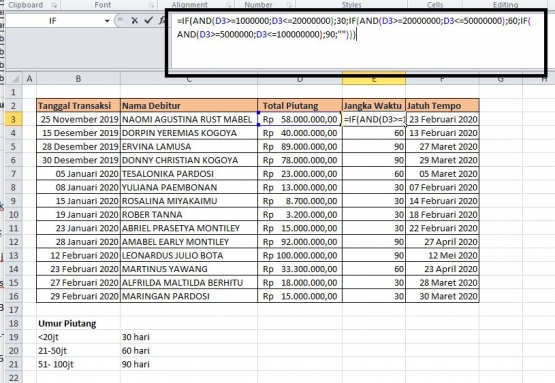Open the Clipboard group dialog launcher

(x=54, y=5)
